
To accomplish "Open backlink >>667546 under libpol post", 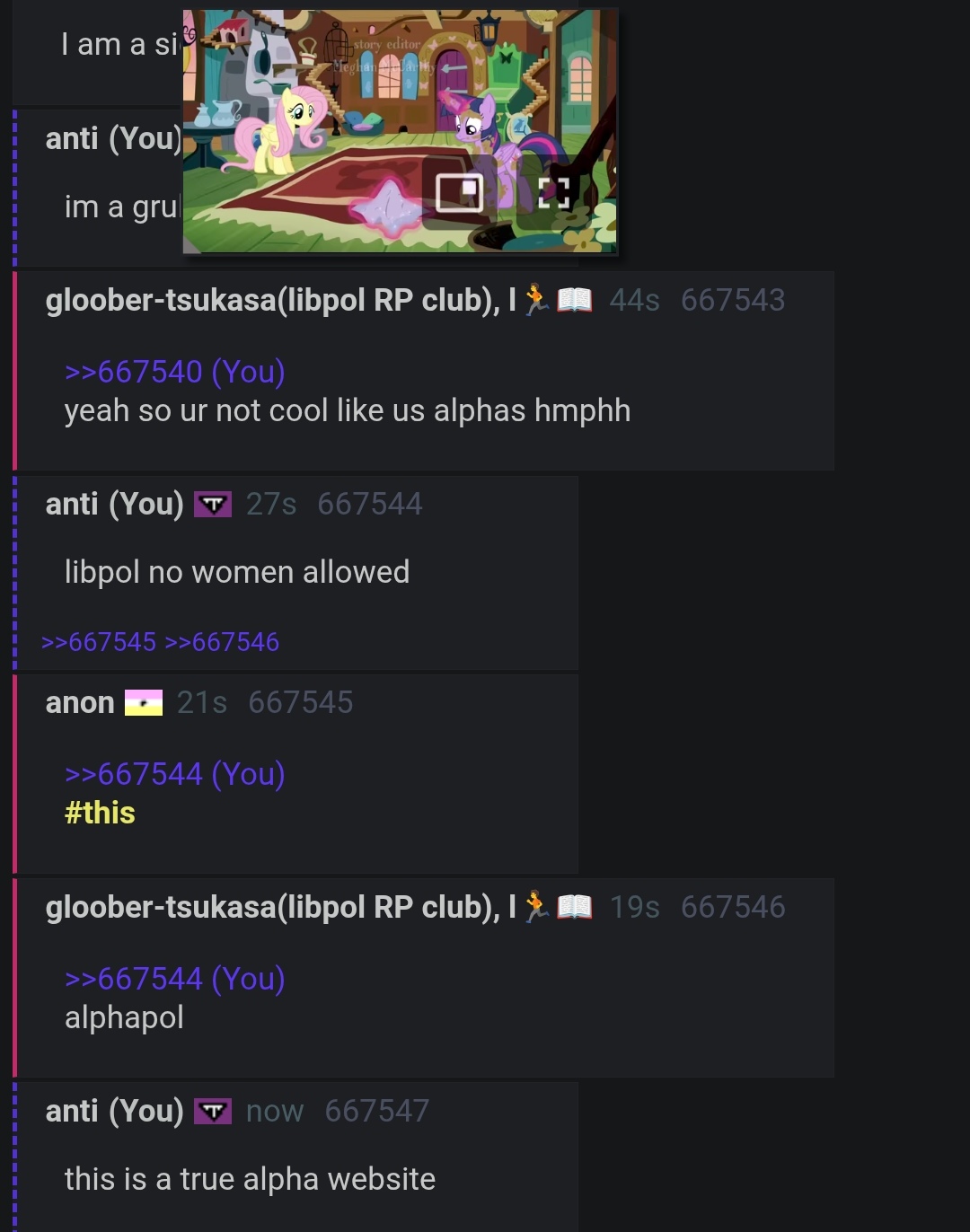I will coord(222,642).
